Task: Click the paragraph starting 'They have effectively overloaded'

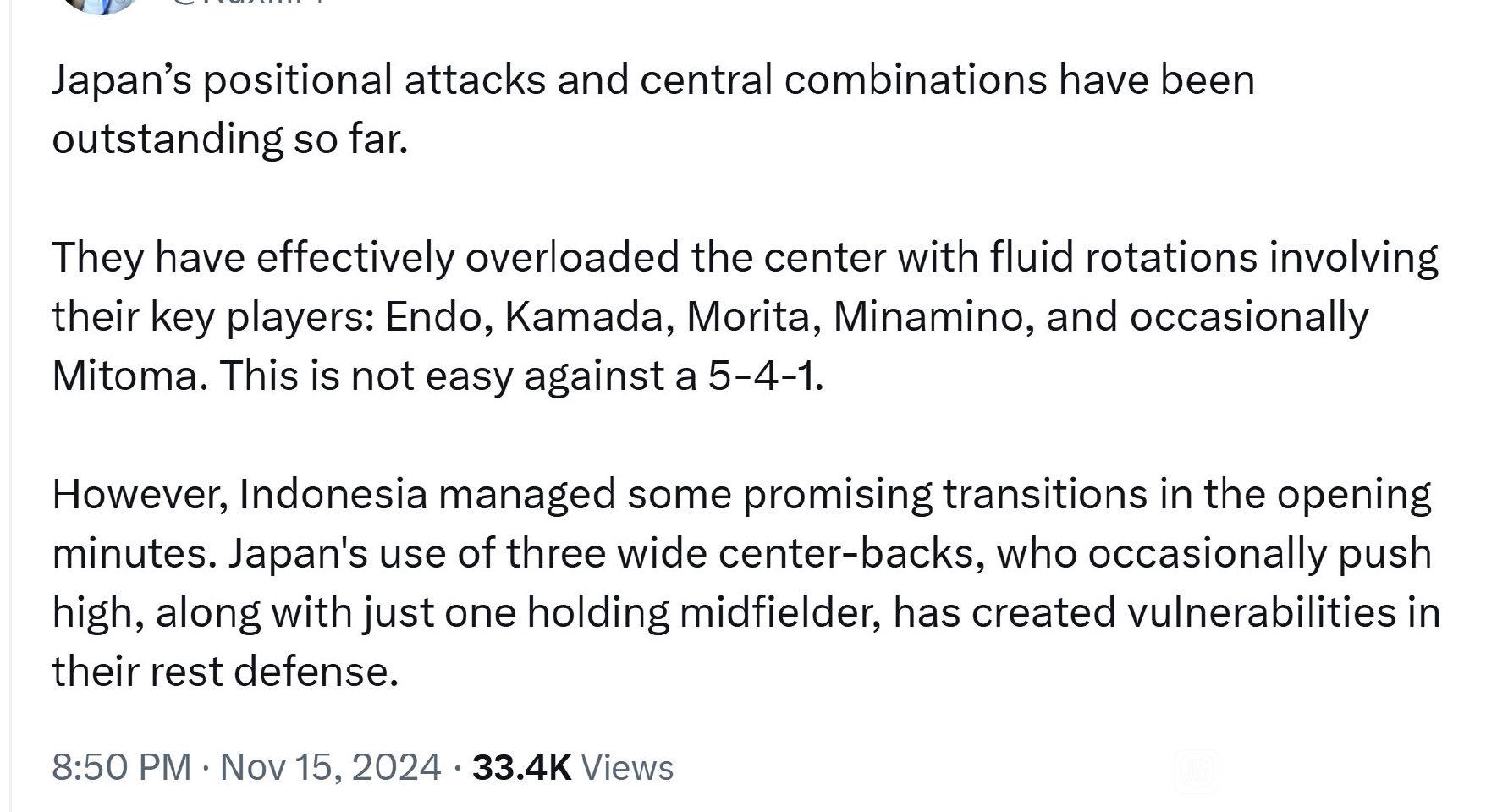Action: point(745,316)
